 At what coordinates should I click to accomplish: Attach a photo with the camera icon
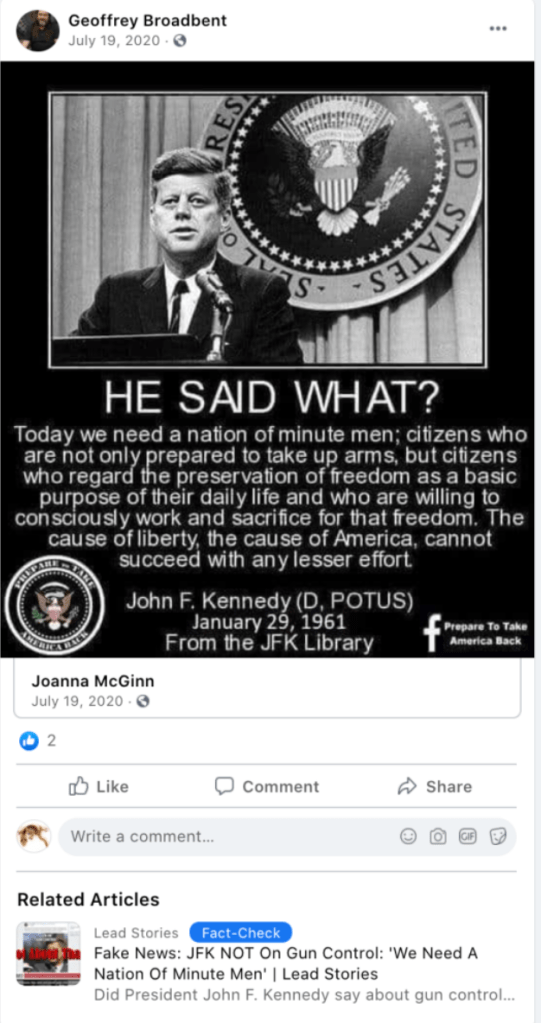(438, 836)
